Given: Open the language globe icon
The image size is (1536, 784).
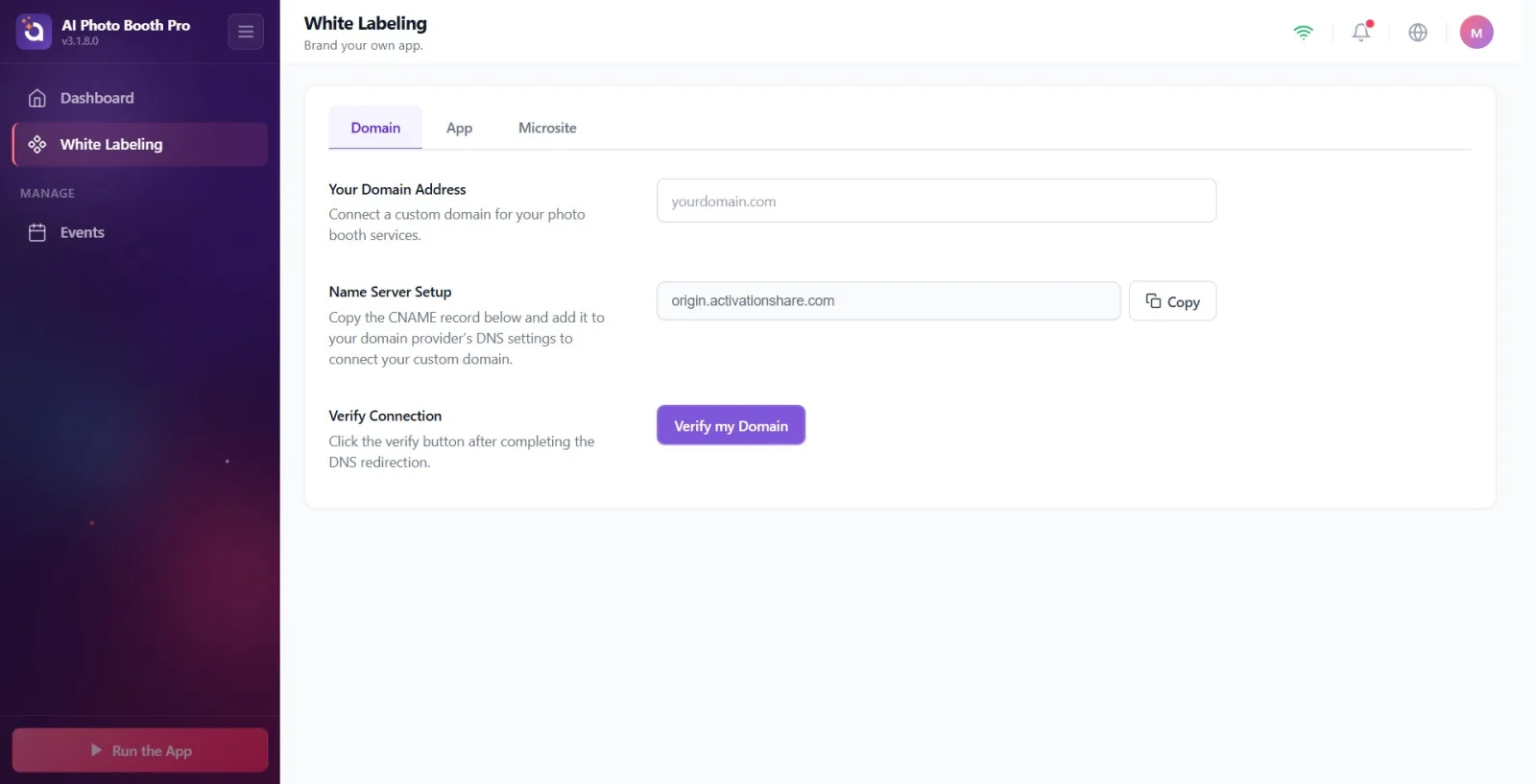Looking at the screenshot, I should point(1418,32).
